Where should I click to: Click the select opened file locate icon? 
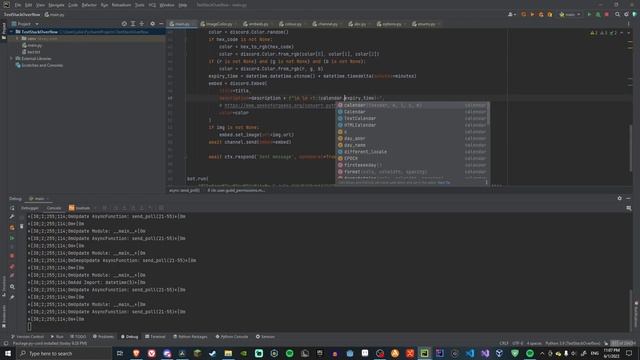coord(124,24)
